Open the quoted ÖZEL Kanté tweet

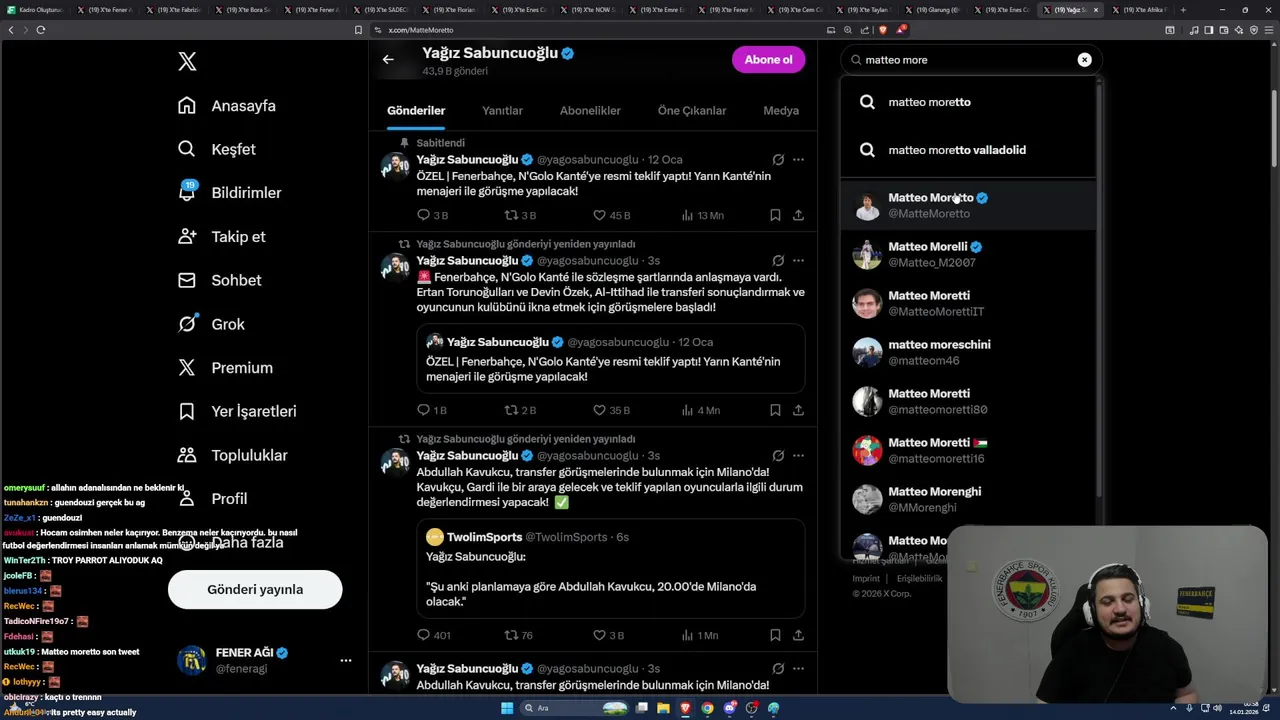(x=611, y=357)
